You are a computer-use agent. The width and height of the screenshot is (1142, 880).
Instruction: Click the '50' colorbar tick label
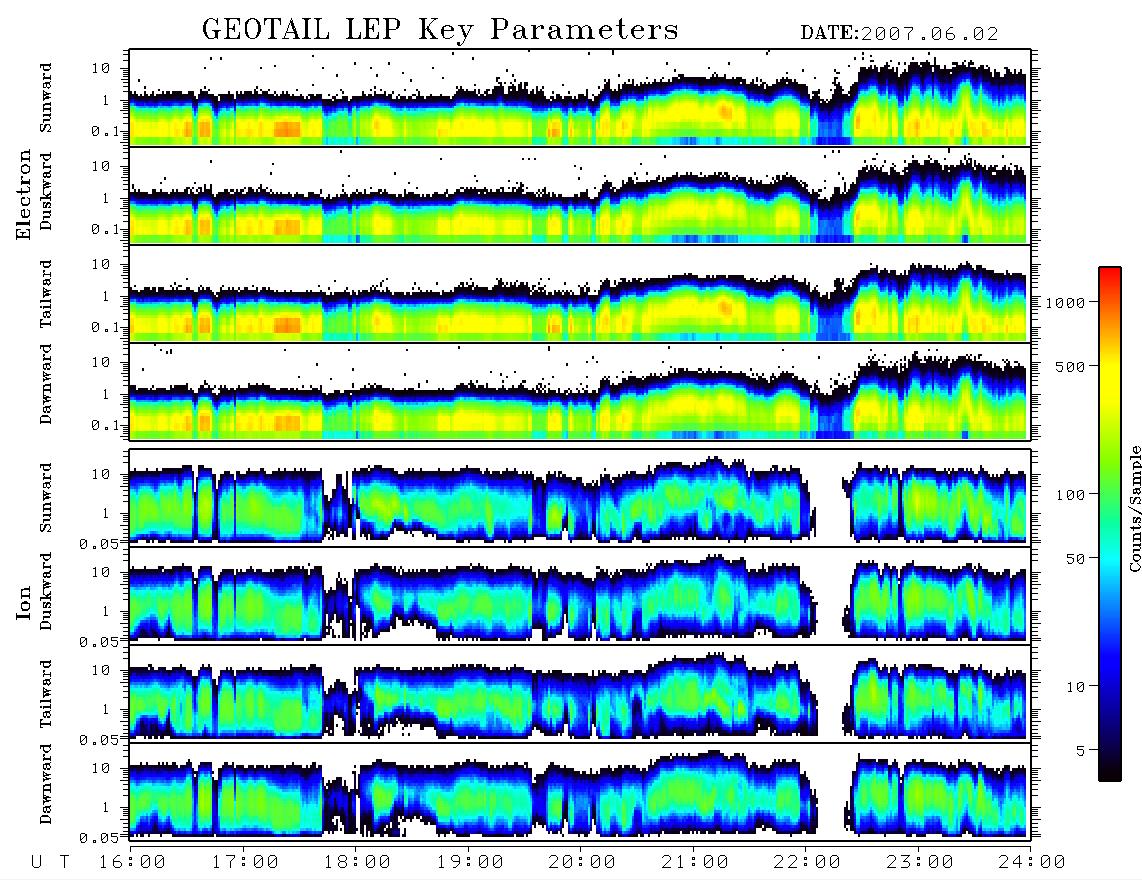pos(1075,559)
